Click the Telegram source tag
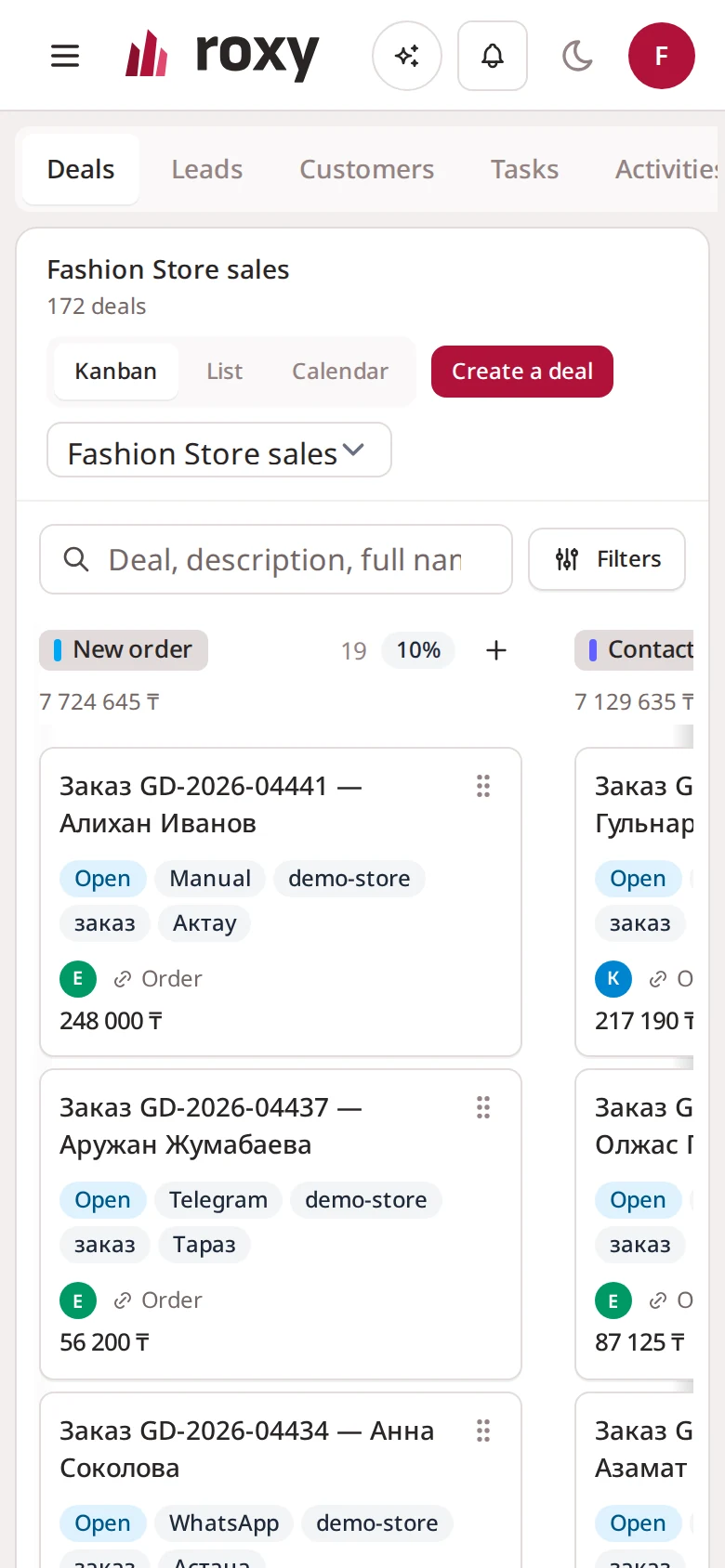This screenshot has height=1568, width=725. point(218,1200)
